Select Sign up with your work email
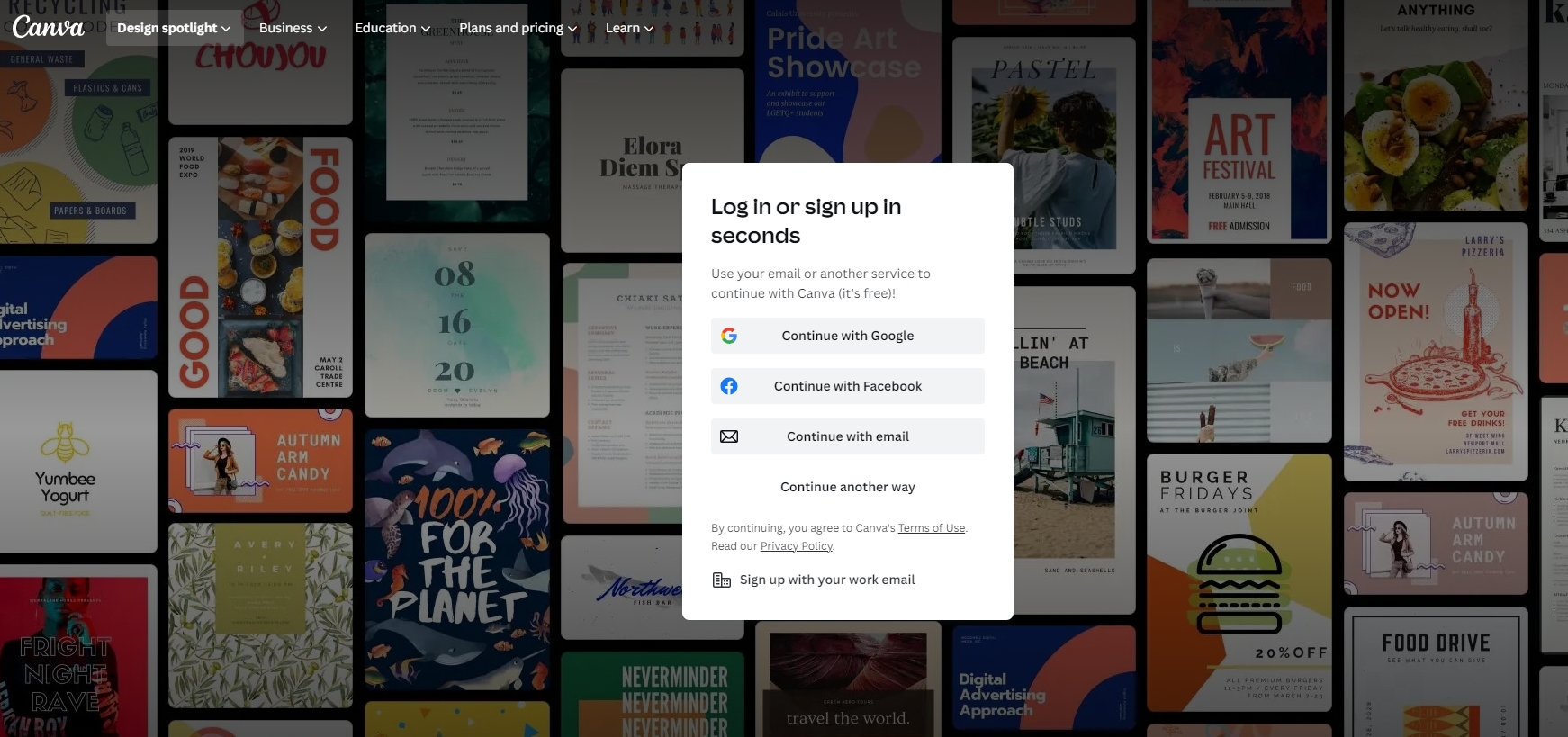 point(814,580)
